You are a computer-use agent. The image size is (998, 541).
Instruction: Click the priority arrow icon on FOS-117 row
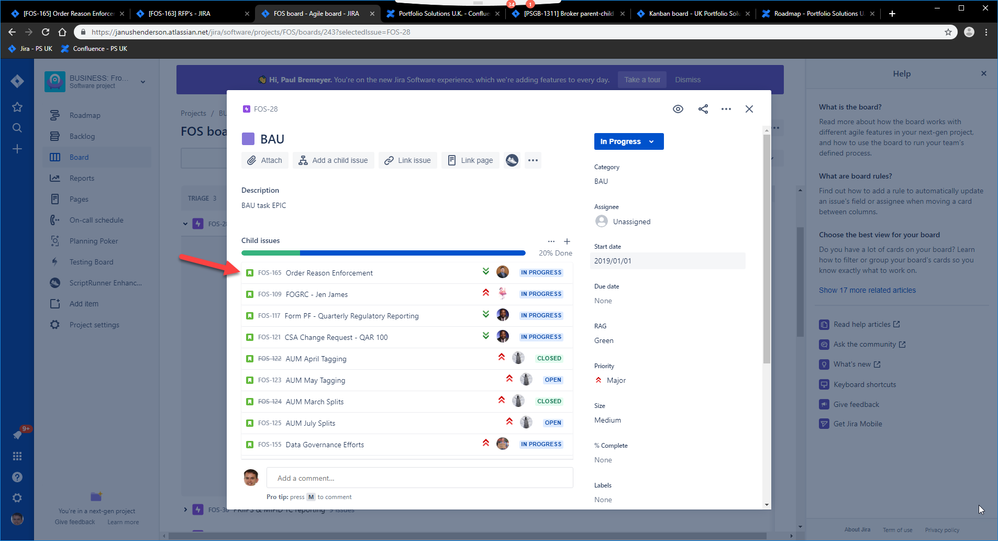[486, 315]
